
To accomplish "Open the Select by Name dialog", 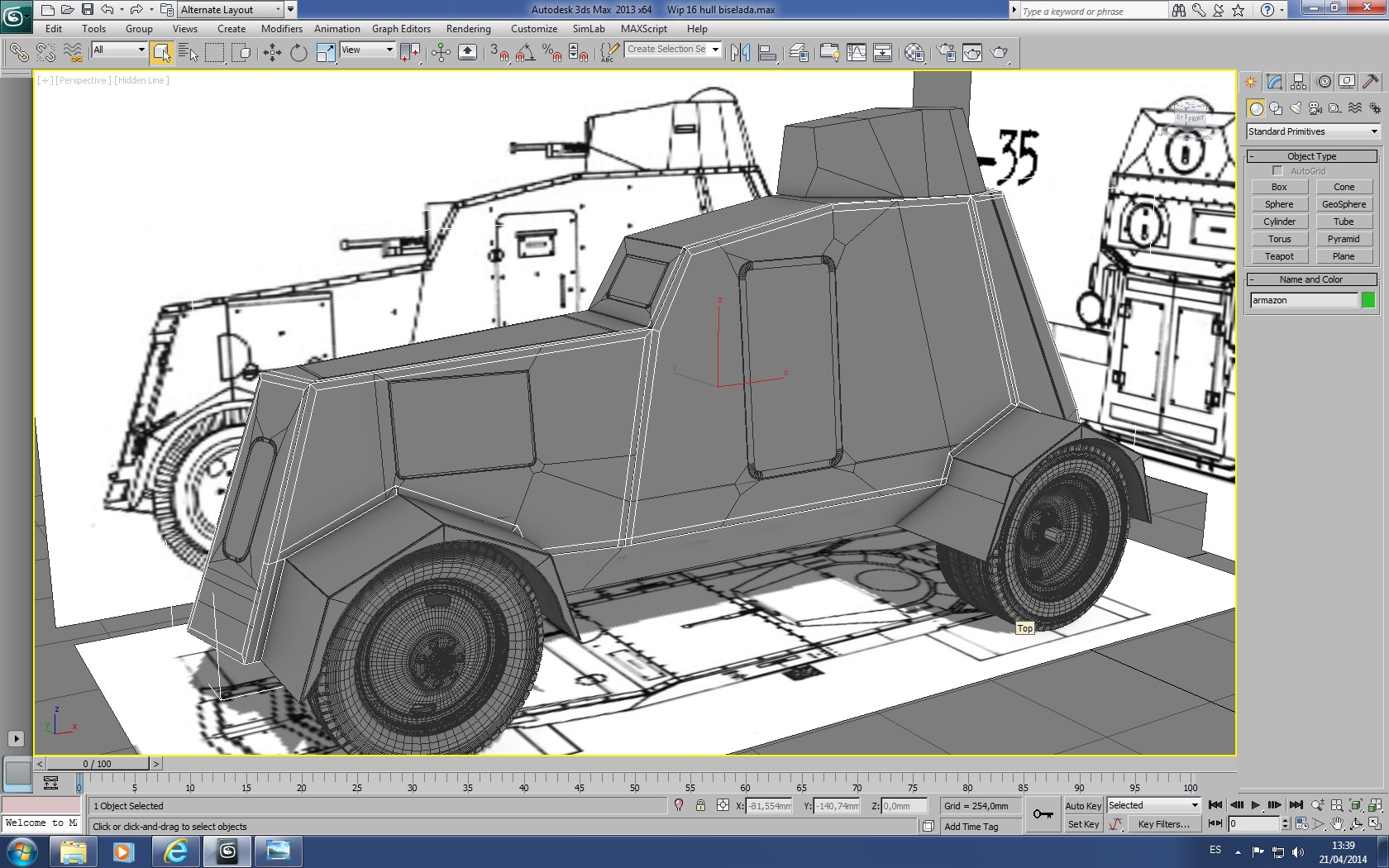I will [x=189, y=53].
